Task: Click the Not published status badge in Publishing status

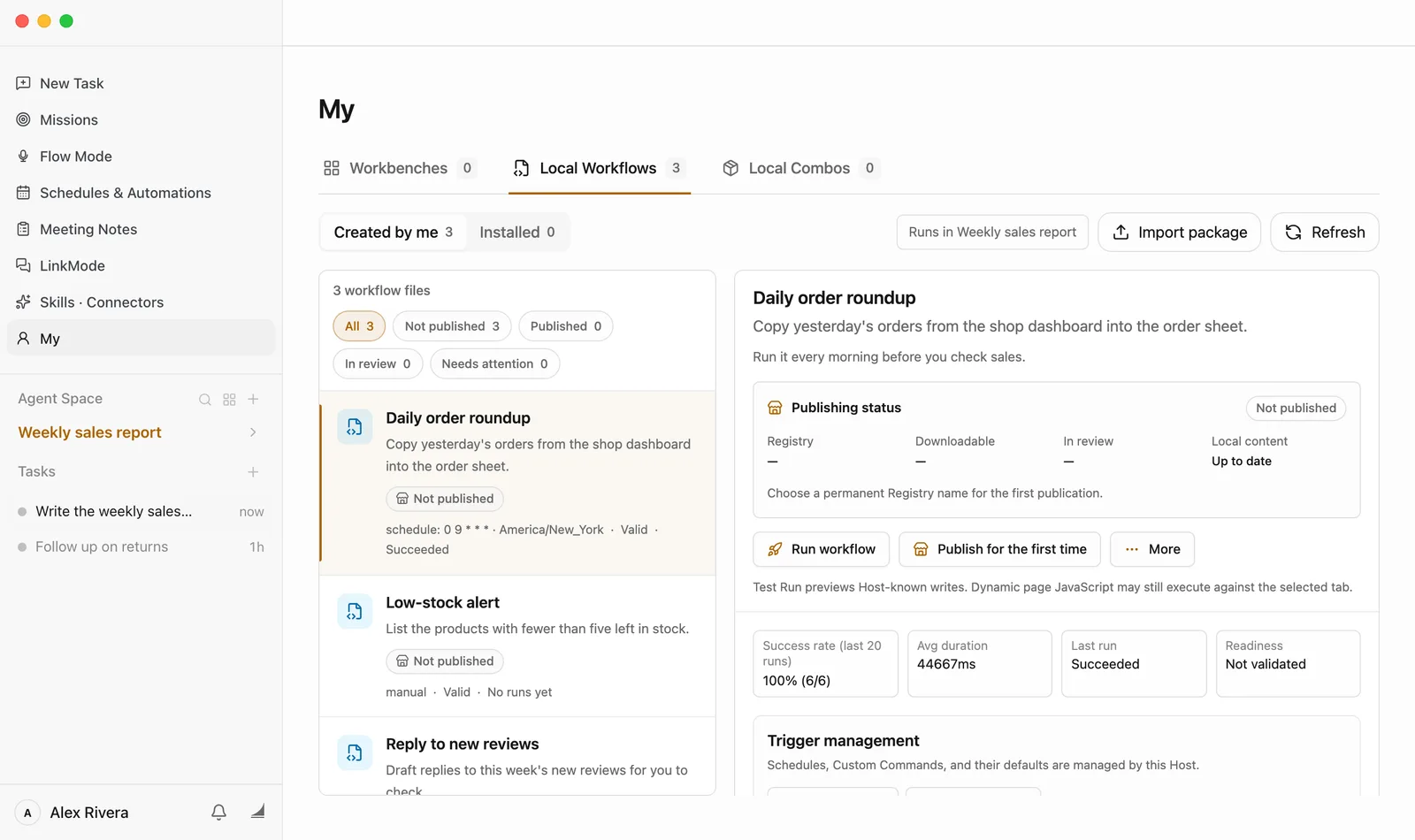Action: point(1296,408)
